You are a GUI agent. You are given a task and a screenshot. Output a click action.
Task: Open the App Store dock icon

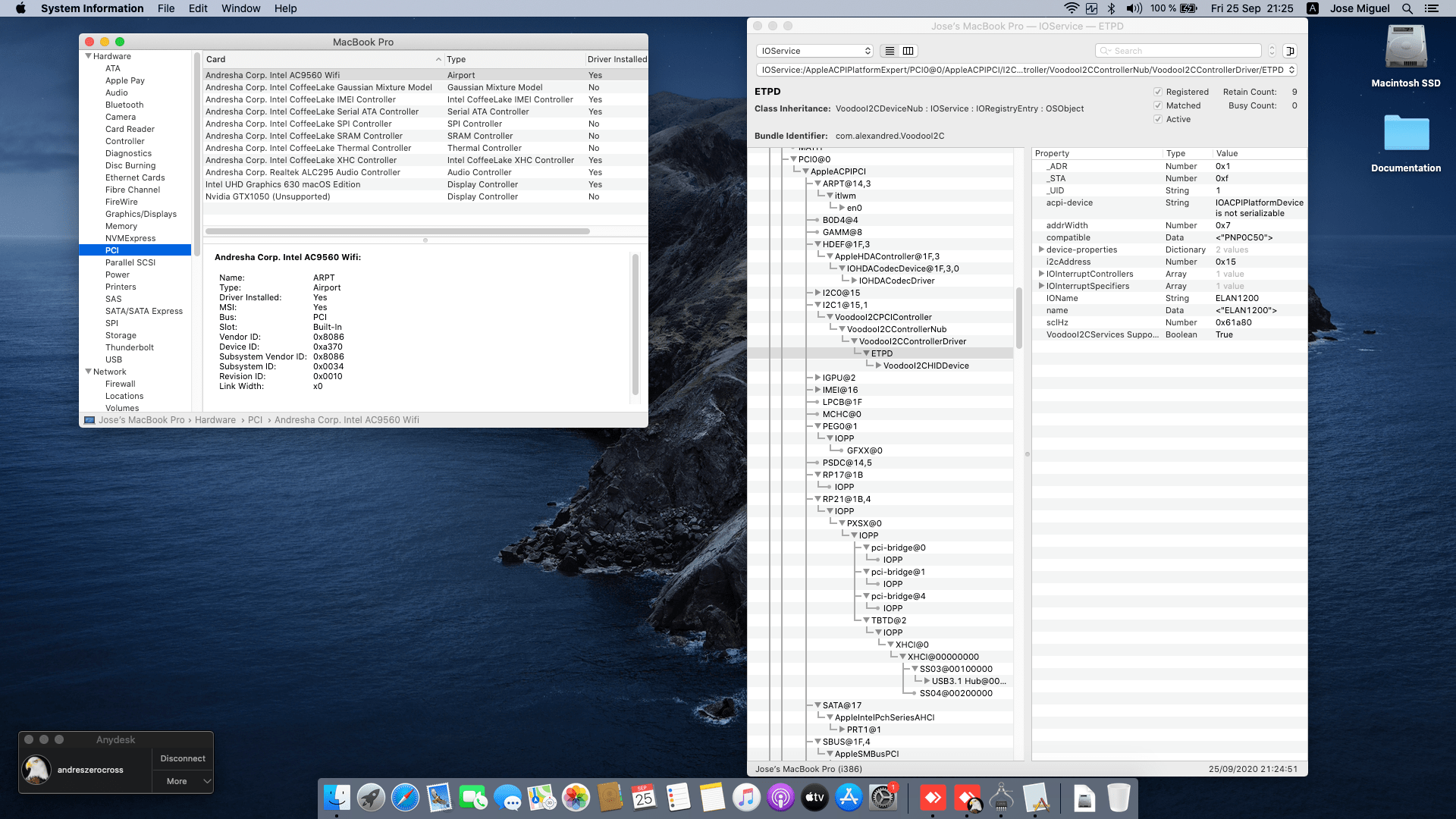(849, 798)
